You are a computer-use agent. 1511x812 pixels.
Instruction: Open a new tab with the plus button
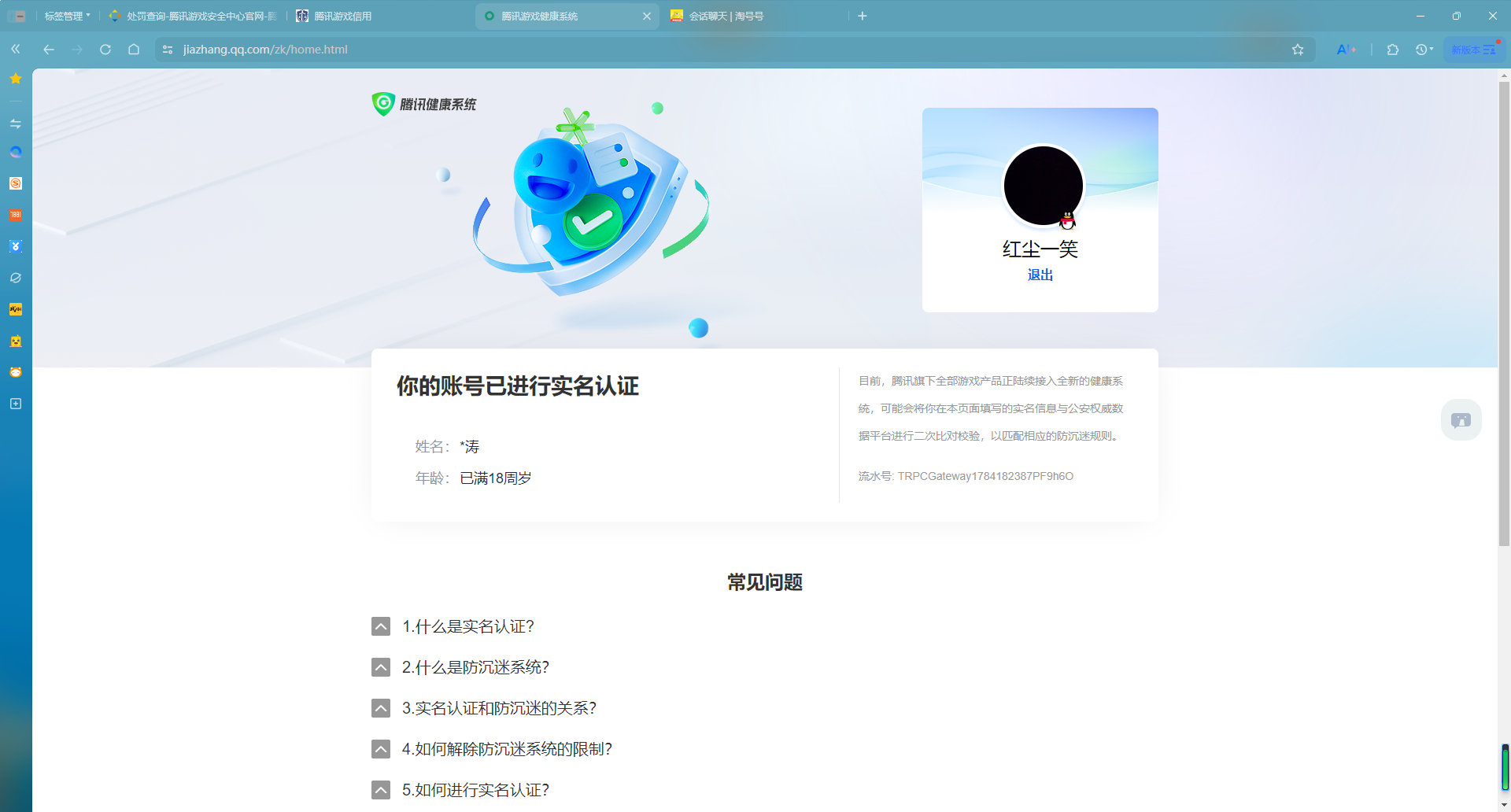(863, 16)
